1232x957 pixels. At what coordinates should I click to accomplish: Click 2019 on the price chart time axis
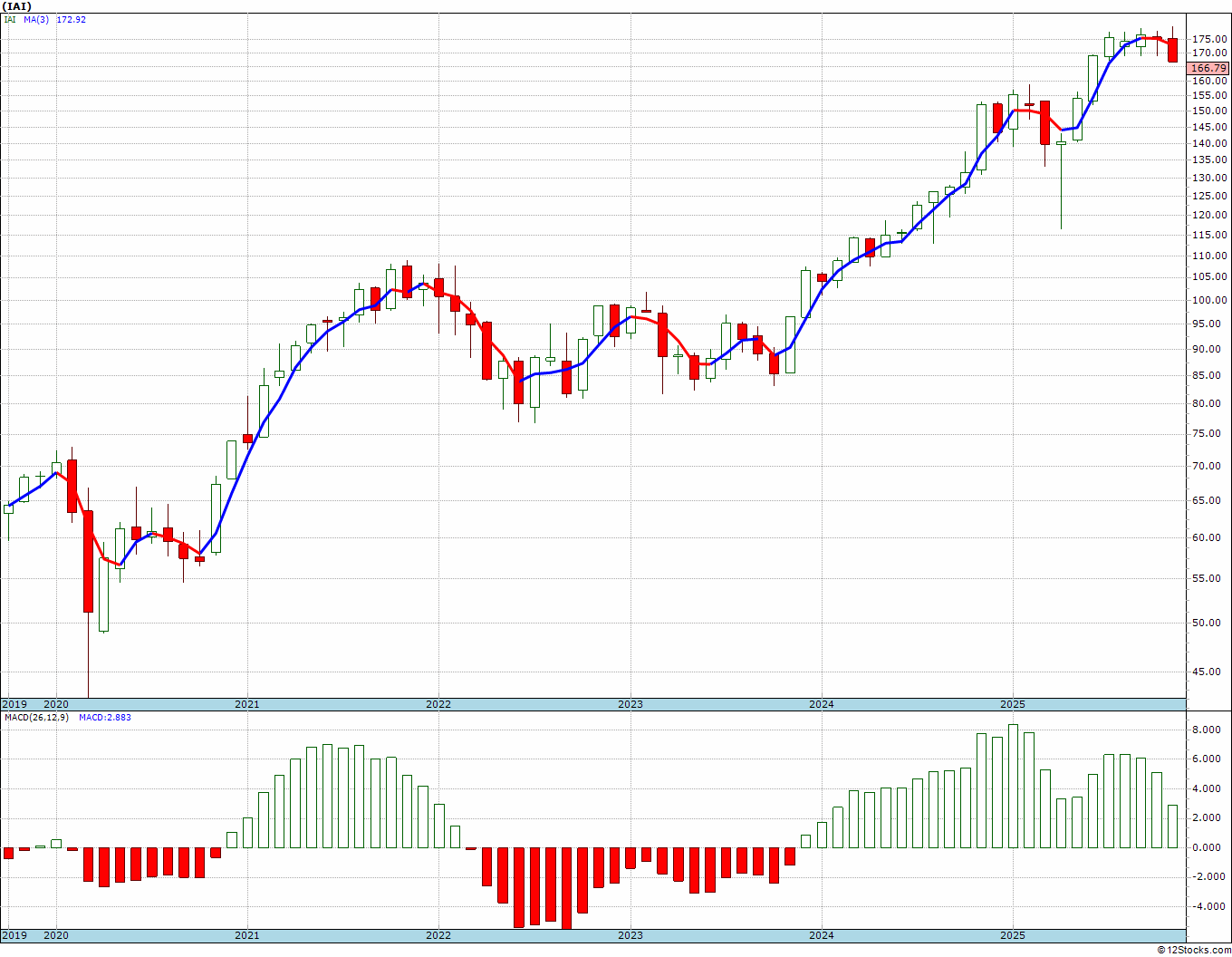(x=14, y=704)
